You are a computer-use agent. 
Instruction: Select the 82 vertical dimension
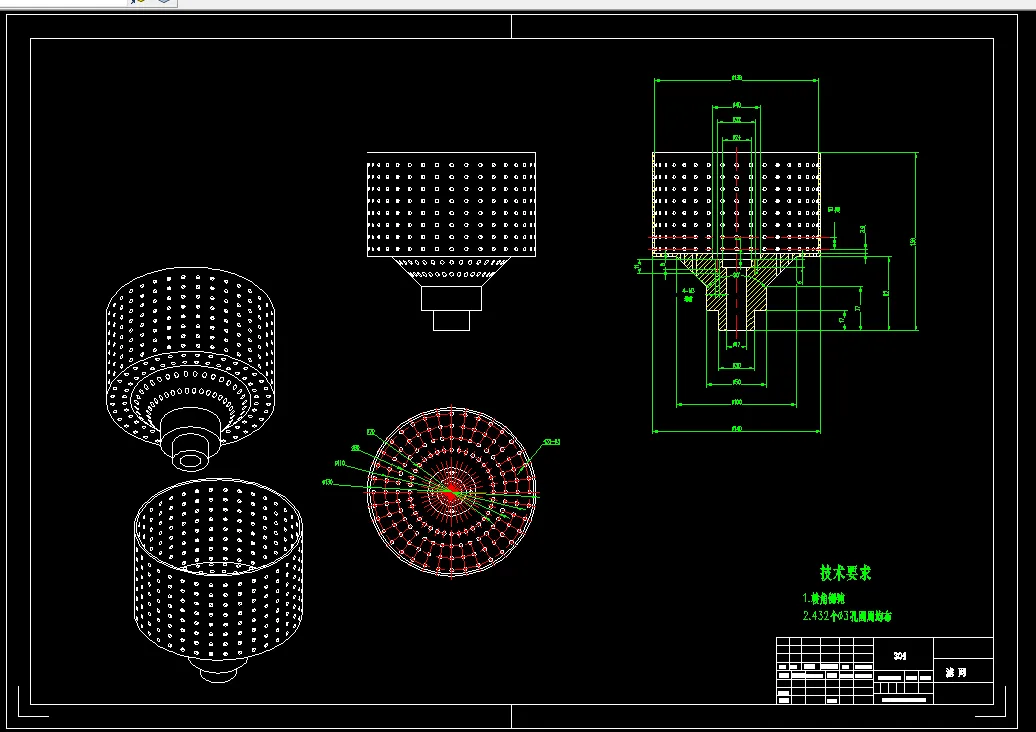886,293
